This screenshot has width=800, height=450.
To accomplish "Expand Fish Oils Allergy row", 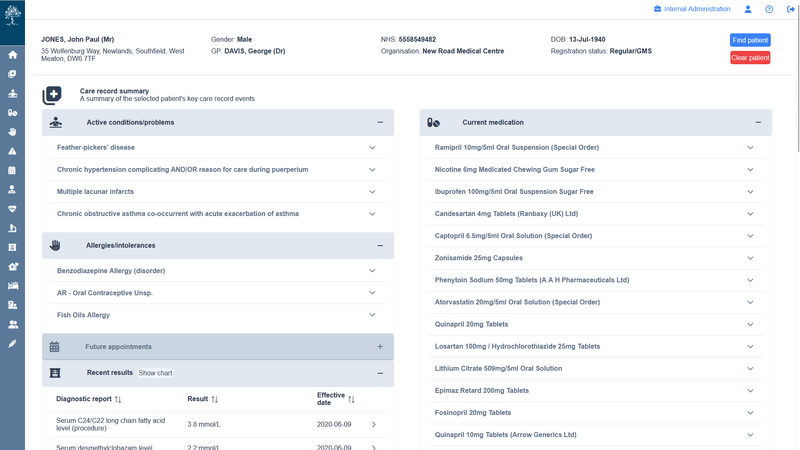I will (x=372, y=315).
